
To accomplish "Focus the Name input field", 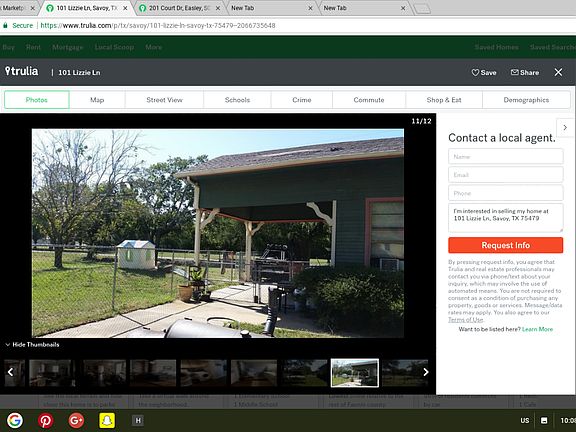I will [x=505, y=156].
